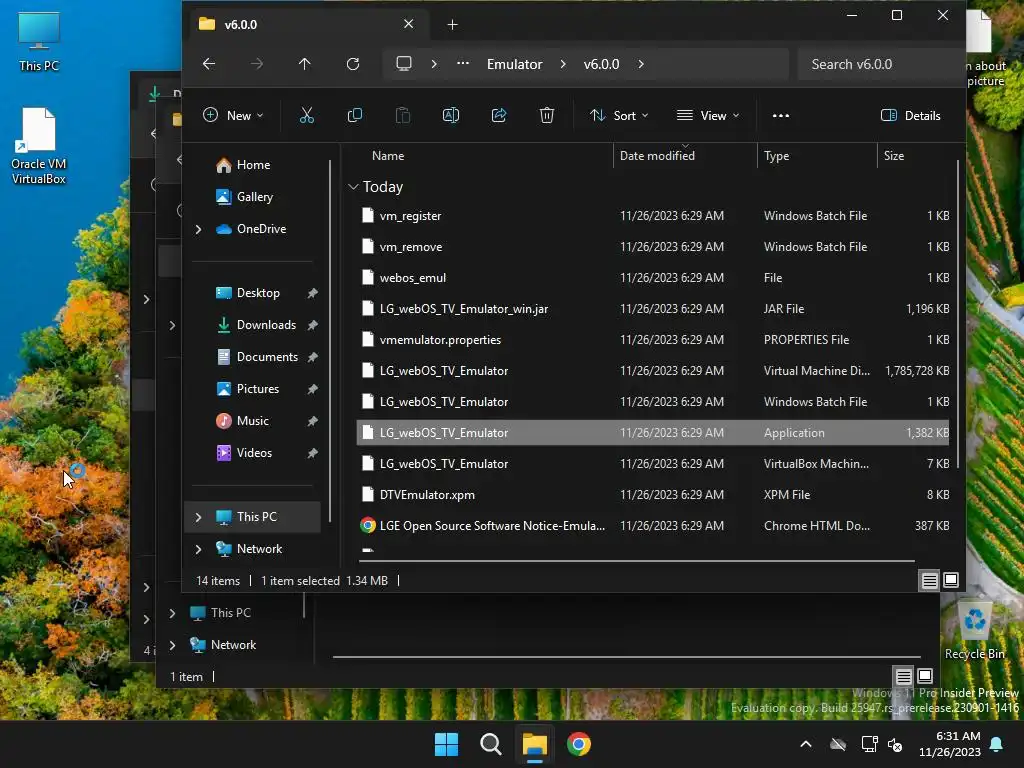The height and width of the screenshot is (768, 1024).
Task: Open the Start menu from the taskbar
Action: tap(447, 744)
